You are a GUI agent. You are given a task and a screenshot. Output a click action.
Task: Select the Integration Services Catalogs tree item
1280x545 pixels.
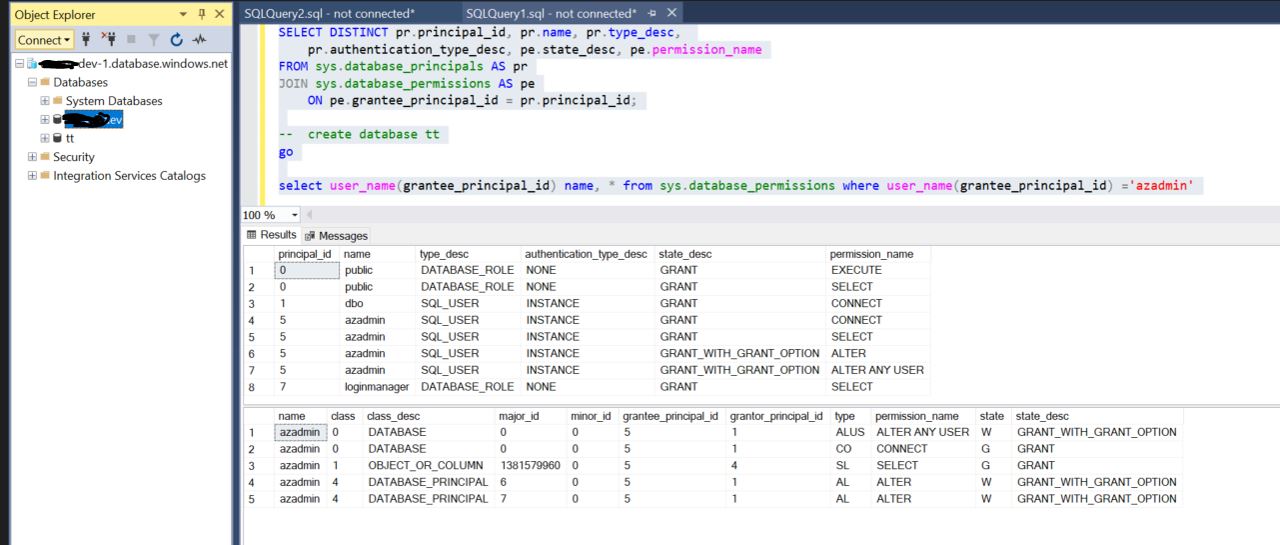point(129,176)
